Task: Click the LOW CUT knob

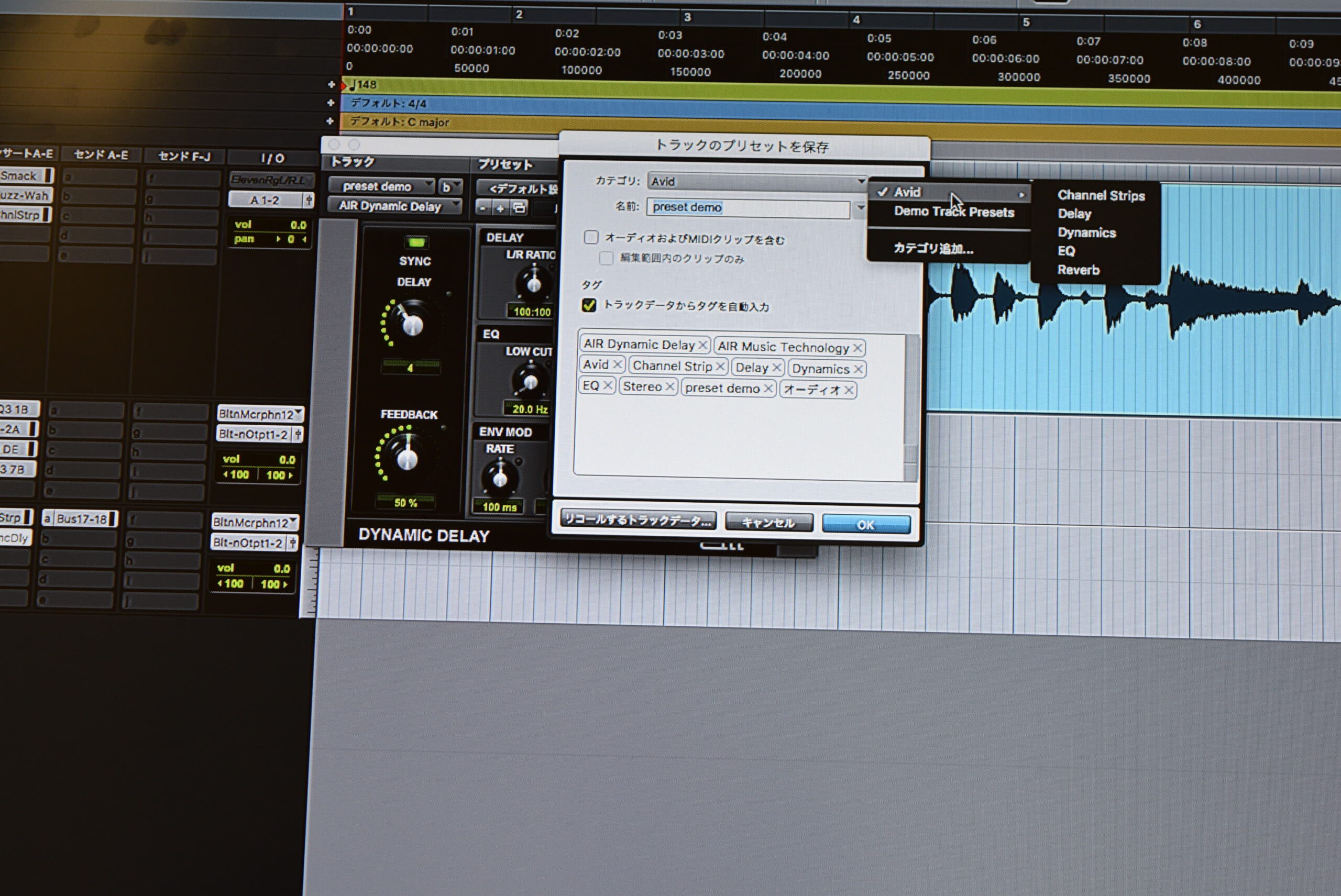Action: pyautogui.click(x=530, y=381)
